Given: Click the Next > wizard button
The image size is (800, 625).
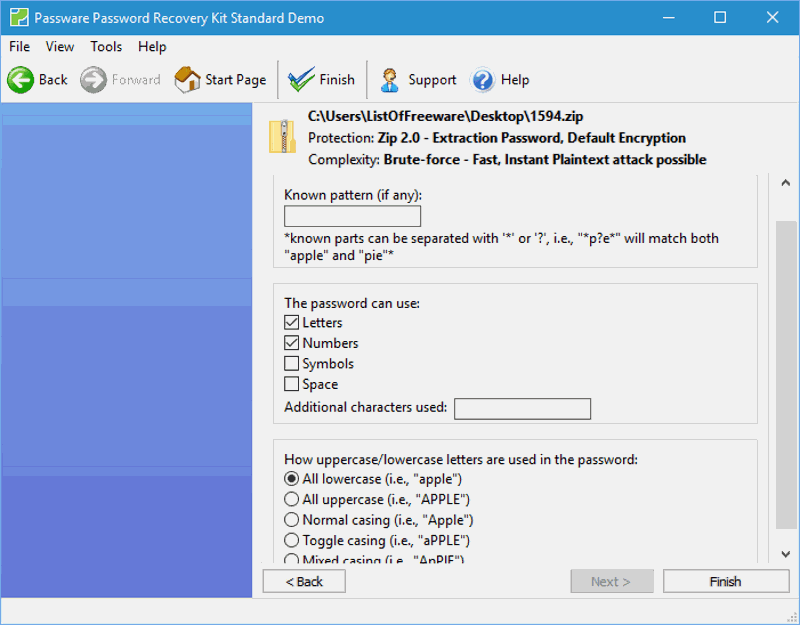Looking at the screenshot, I should [612, 581].
